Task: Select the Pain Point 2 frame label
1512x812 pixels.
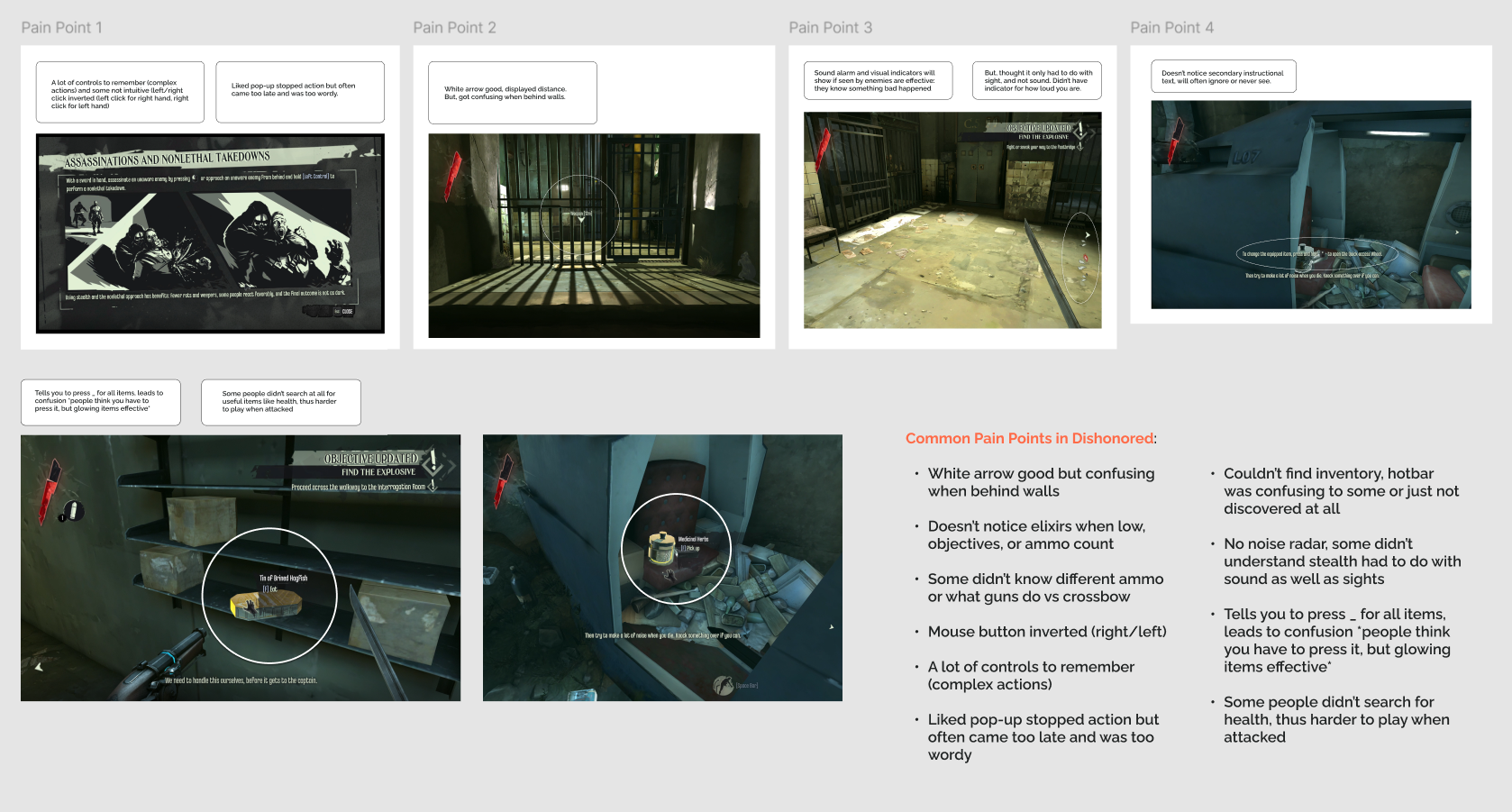Action: 454,28
